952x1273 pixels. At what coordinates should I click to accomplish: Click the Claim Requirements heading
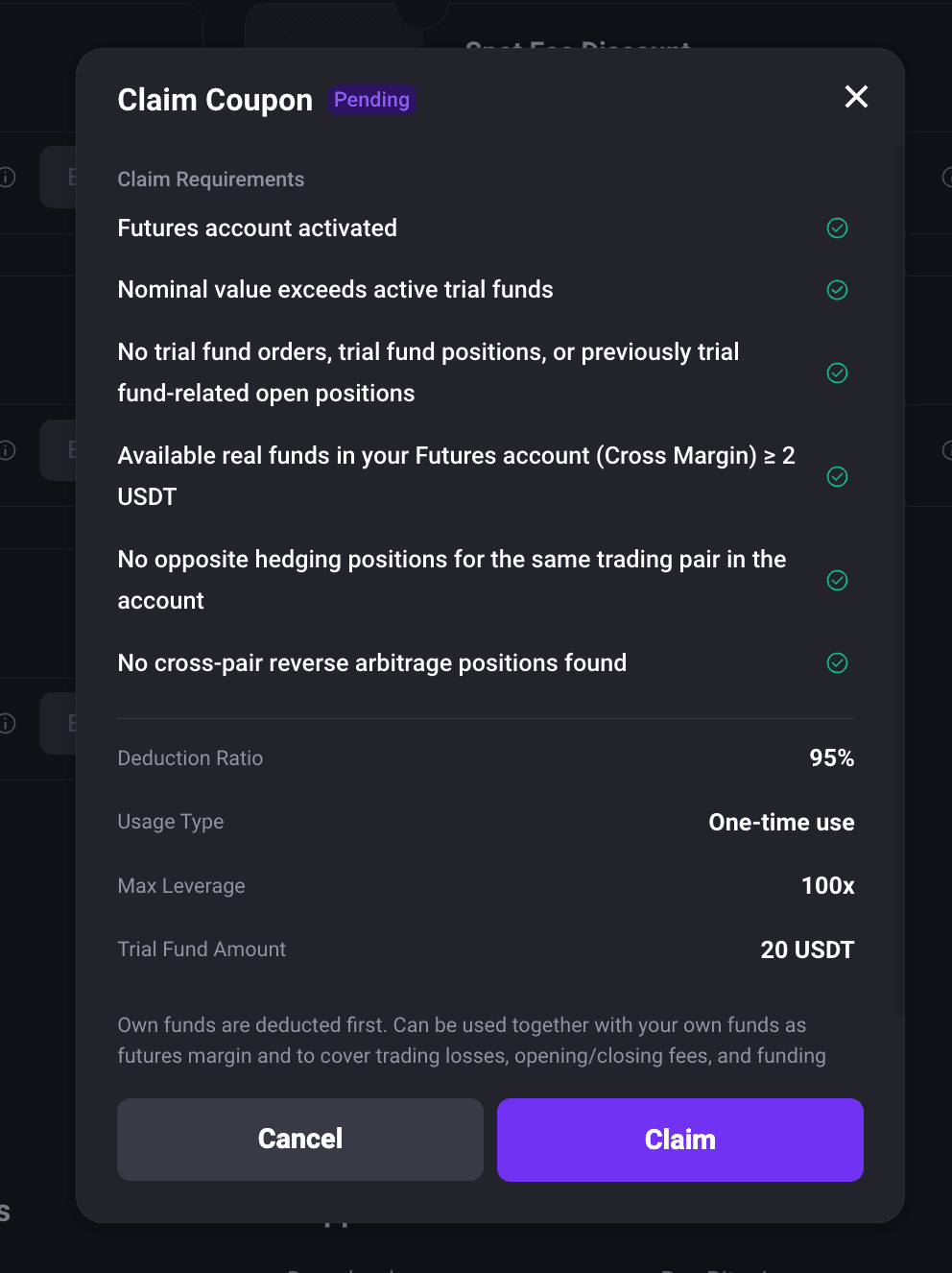(x=210, y=180)
